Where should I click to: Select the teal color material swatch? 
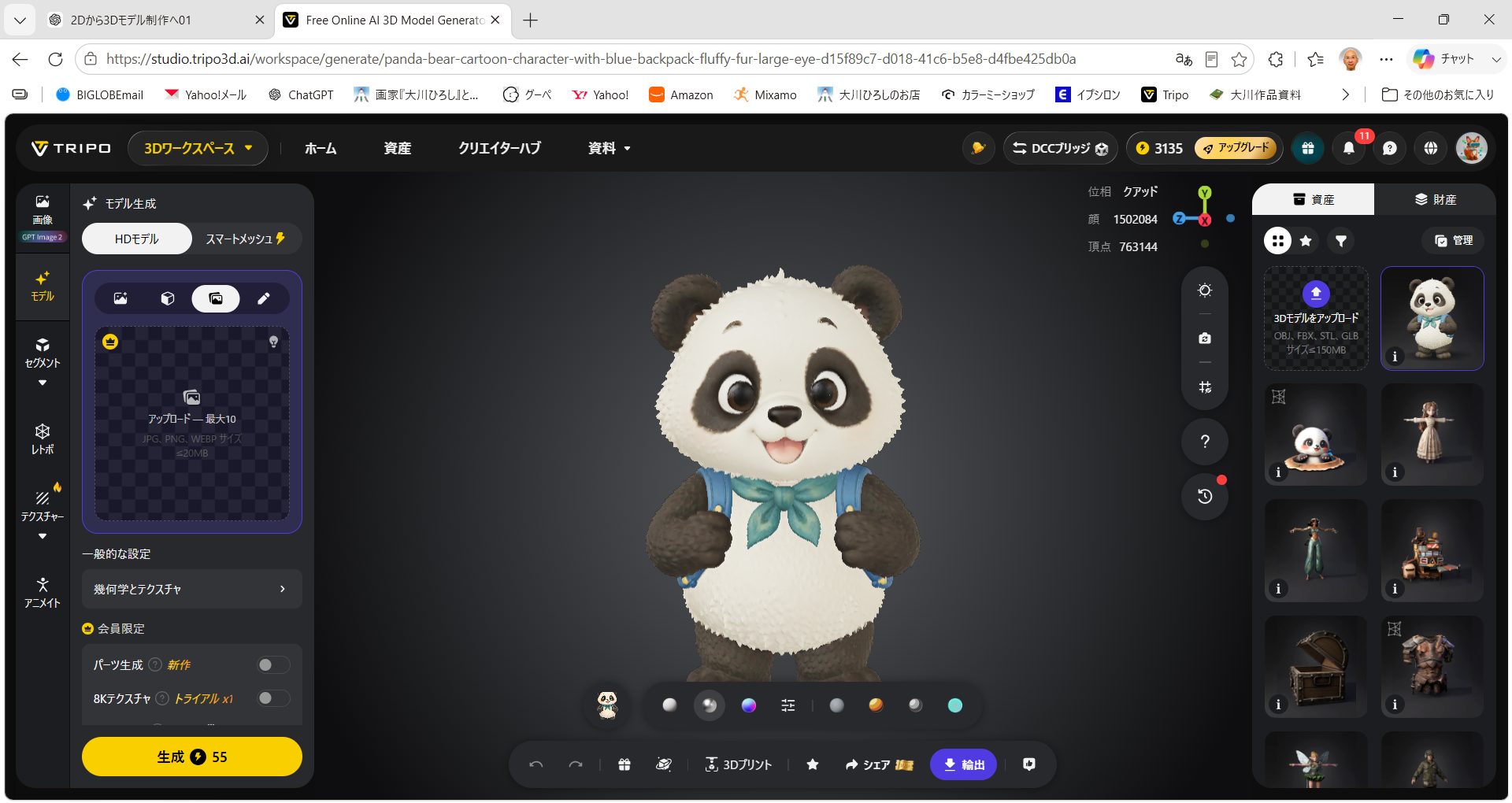[x=955, y=705]
